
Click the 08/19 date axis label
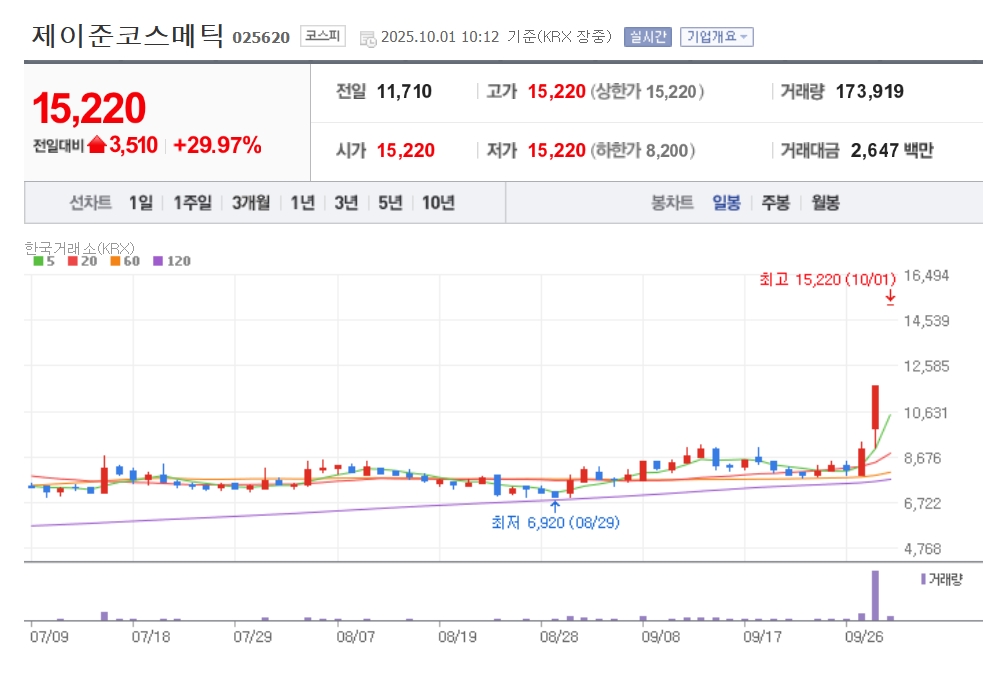tap(457, 637)
